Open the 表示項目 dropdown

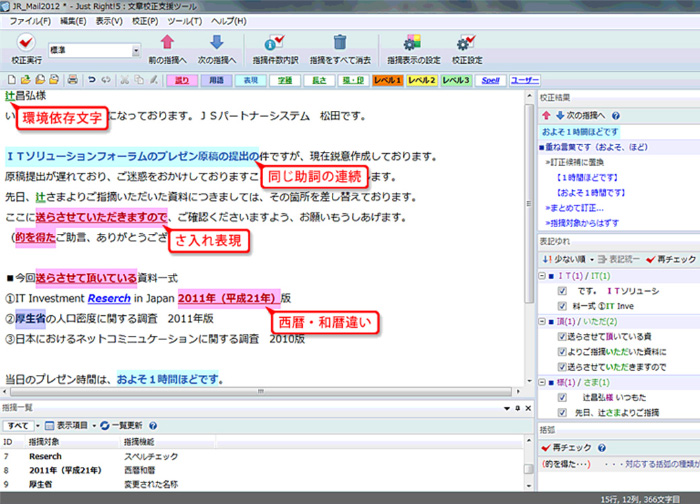pyautogui.click(x=94, y=426)
